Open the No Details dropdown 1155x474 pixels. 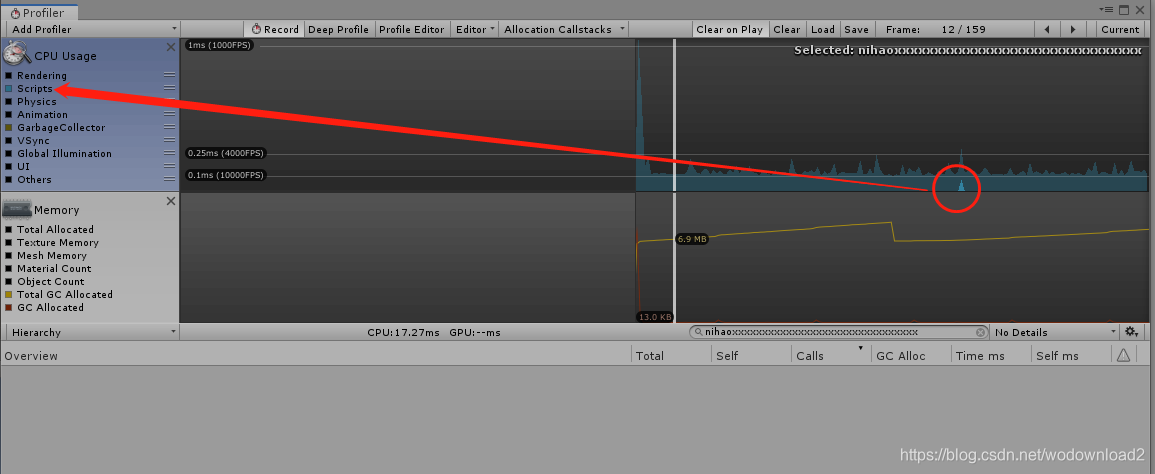(x=1055, y=332)
